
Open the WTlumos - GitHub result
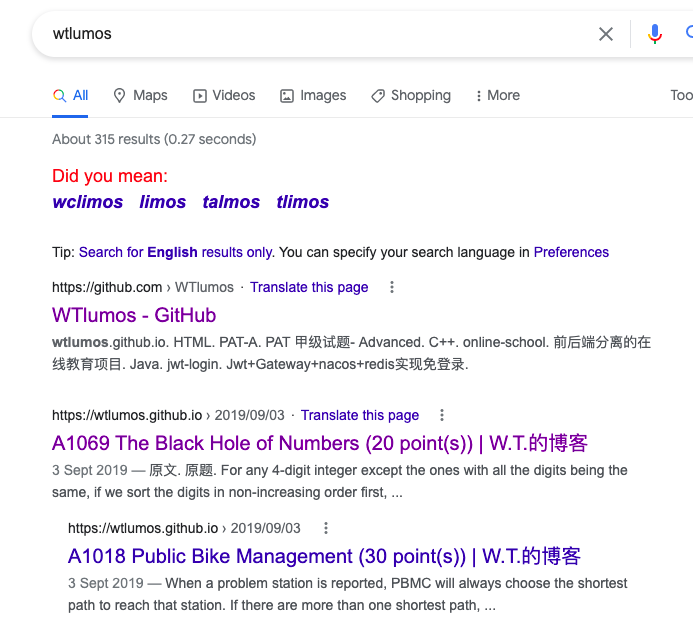click(134, 315)
